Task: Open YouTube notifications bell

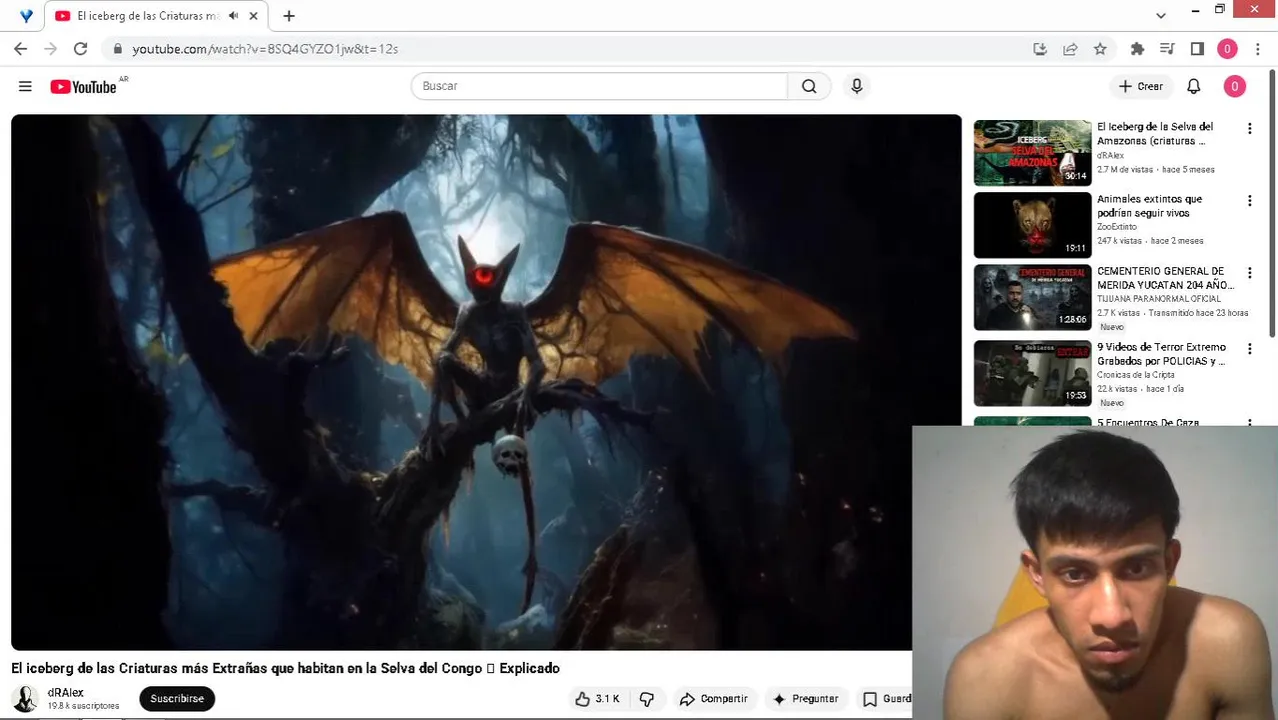Action: coord(1193,86)
